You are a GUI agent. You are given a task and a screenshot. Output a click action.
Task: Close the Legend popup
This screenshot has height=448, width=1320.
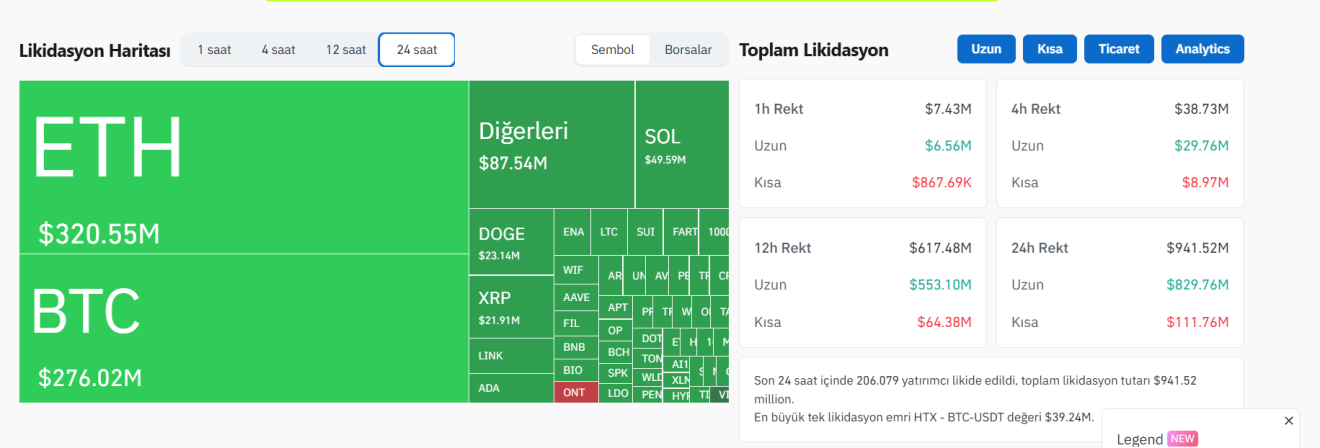click(1288, 421)
